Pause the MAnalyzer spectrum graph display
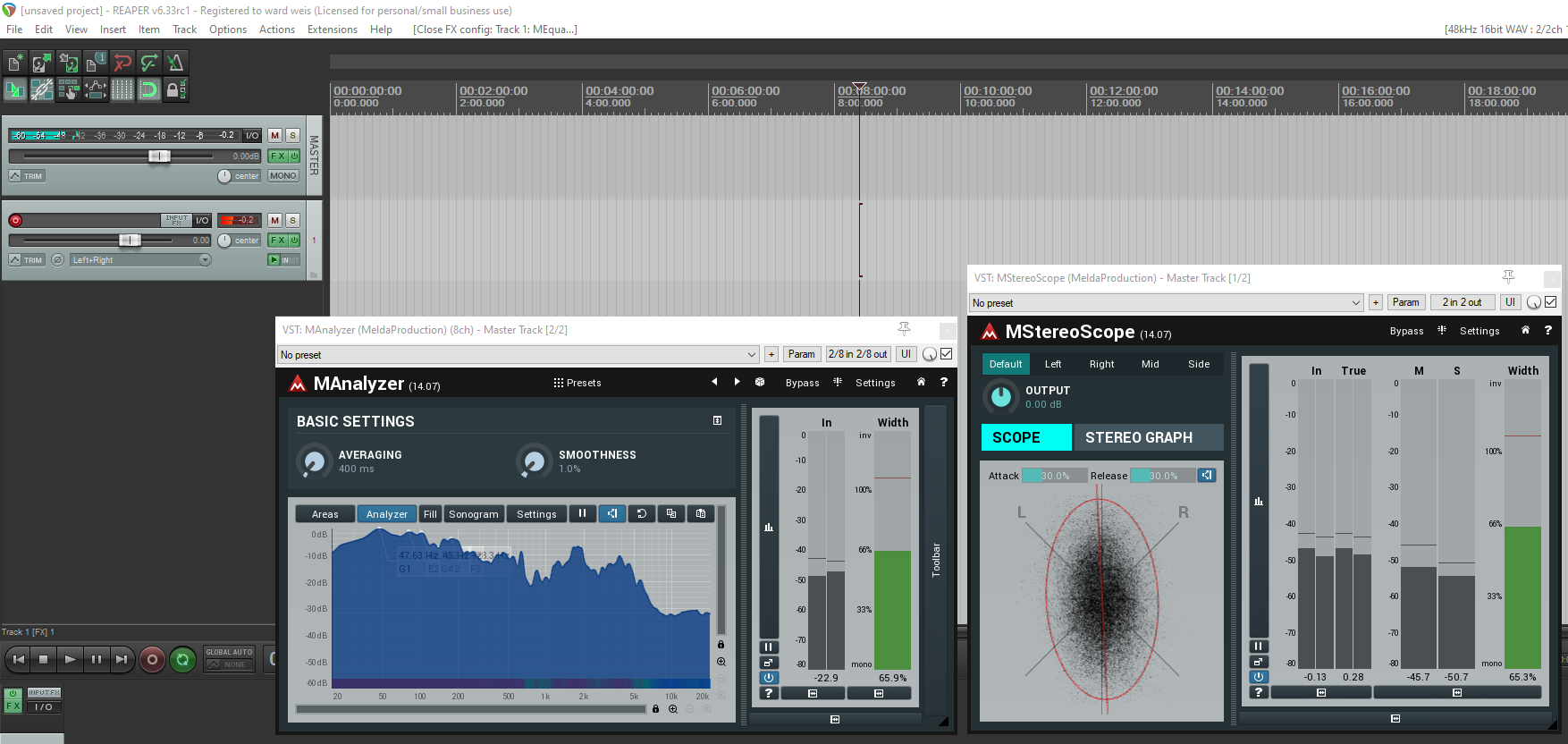The image size is (1568, 744). point(582,513)
